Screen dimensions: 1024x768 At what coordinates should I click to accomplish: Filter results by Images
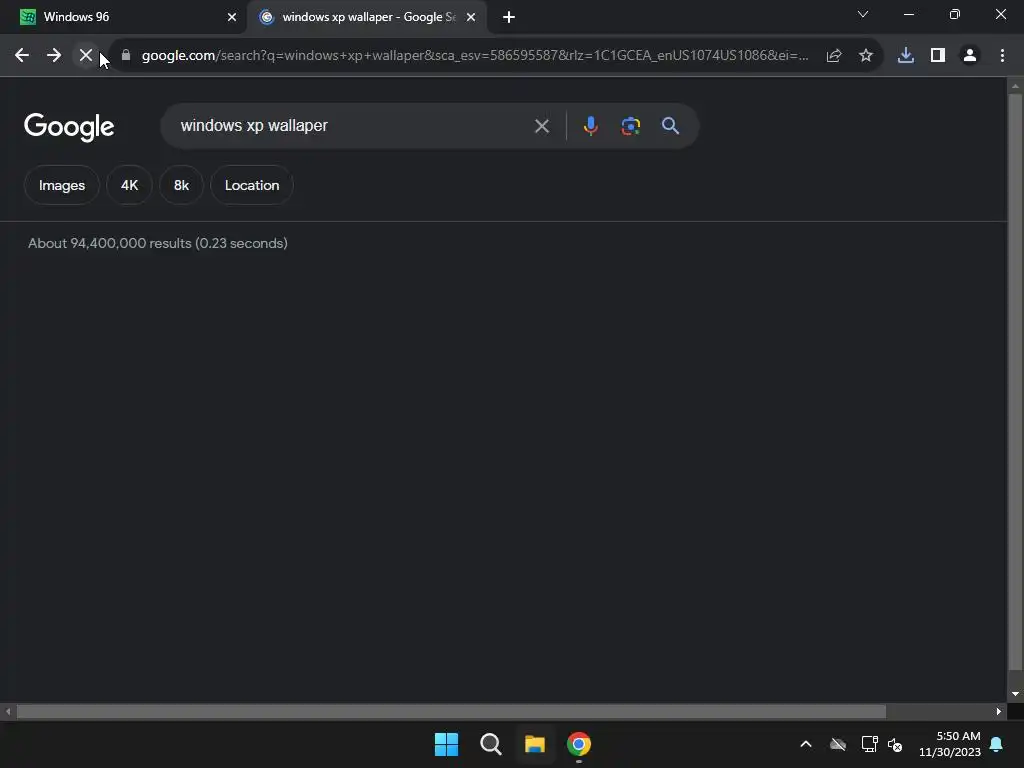coord(61,185)
